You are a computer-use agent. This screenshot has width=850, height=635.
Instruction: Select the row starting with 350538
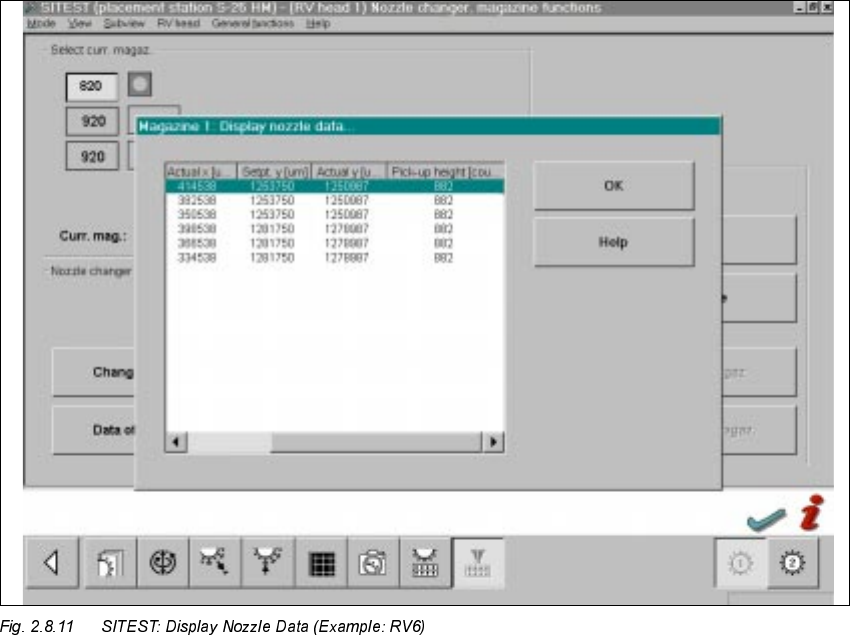pyautogui.click(x=335, y=215)
